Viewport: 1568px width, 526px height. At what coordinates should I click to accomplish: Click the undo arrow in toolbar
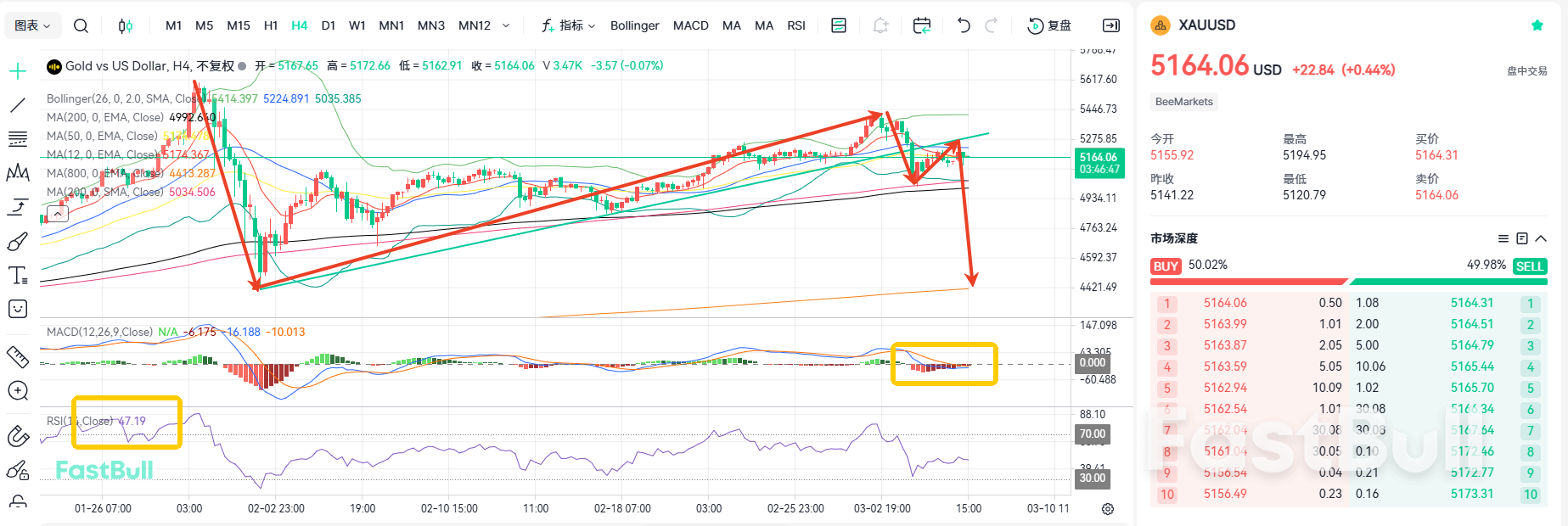[x=963, y=25]
